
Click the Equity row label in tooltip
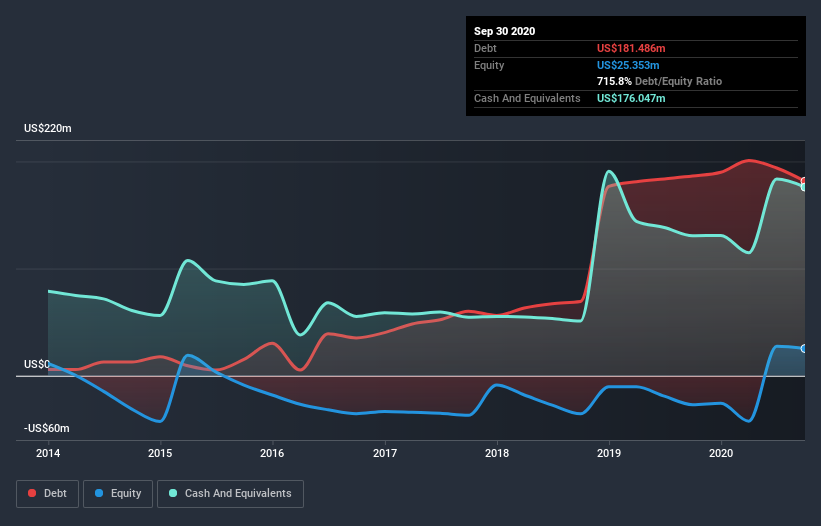[489, 65]
